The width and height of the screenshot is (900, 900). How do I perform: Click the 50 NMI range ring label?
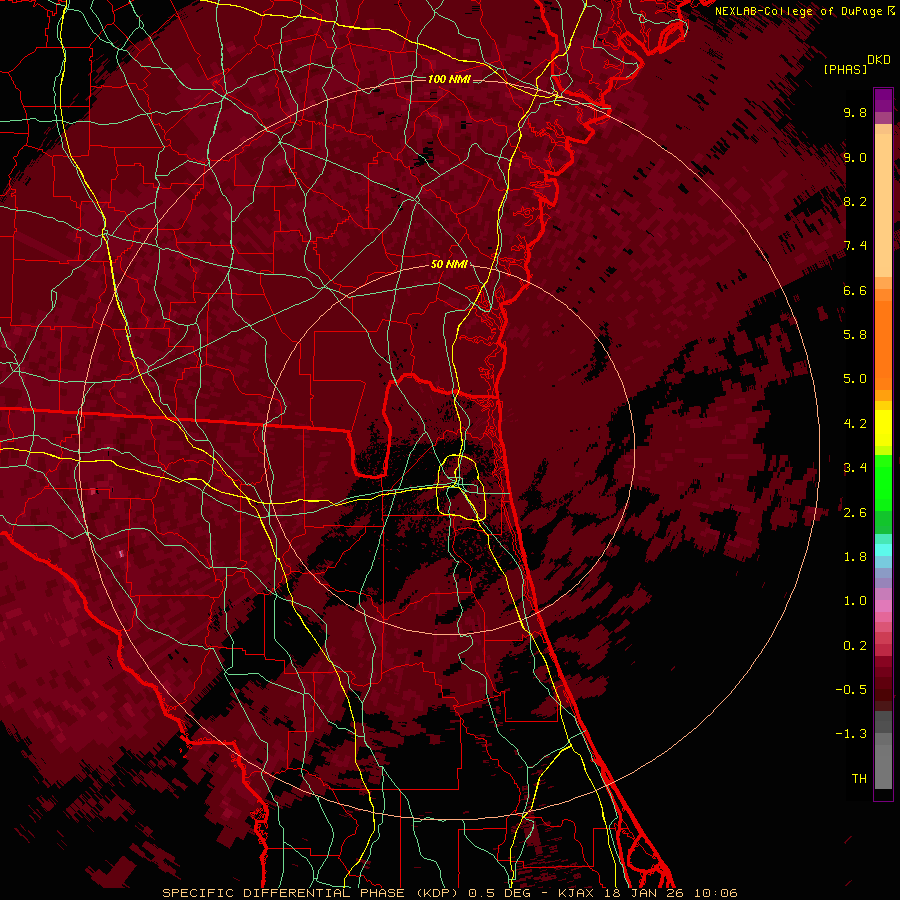click(x=449, y=264)
